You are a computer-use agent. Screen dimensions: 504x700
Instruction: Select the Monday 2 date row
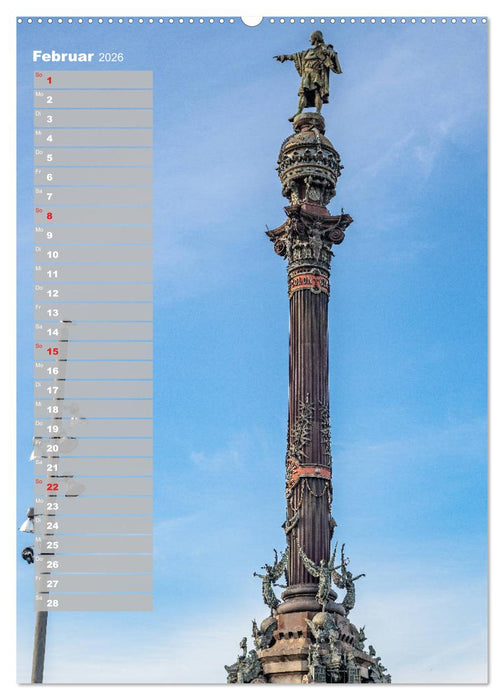93,99
